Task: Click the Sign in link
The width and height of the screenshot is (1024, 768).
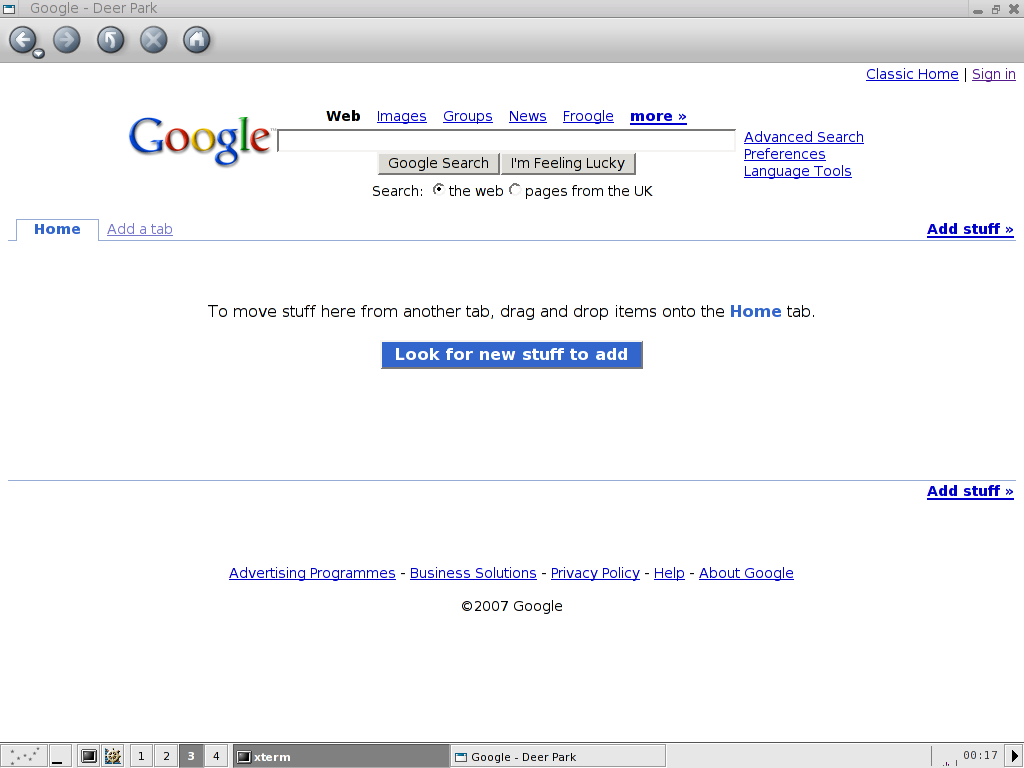Action: [x=993, y=74]
